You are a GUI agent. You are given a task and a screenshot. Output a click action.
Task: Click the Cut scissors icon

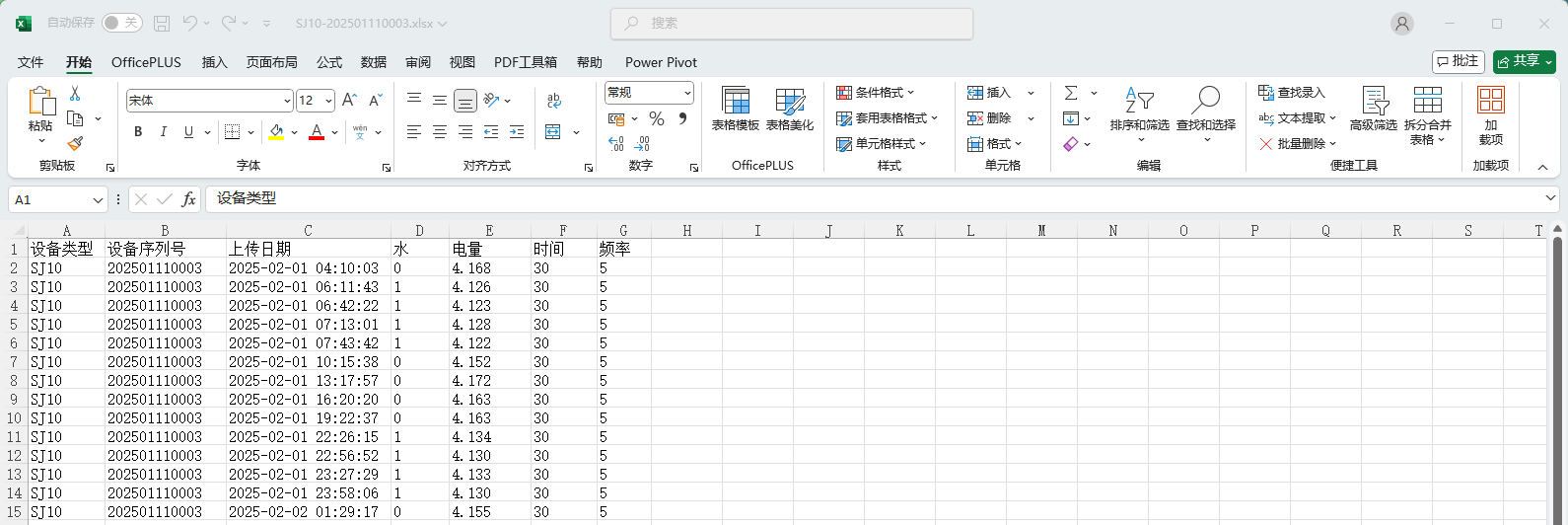tap(75, 94)
